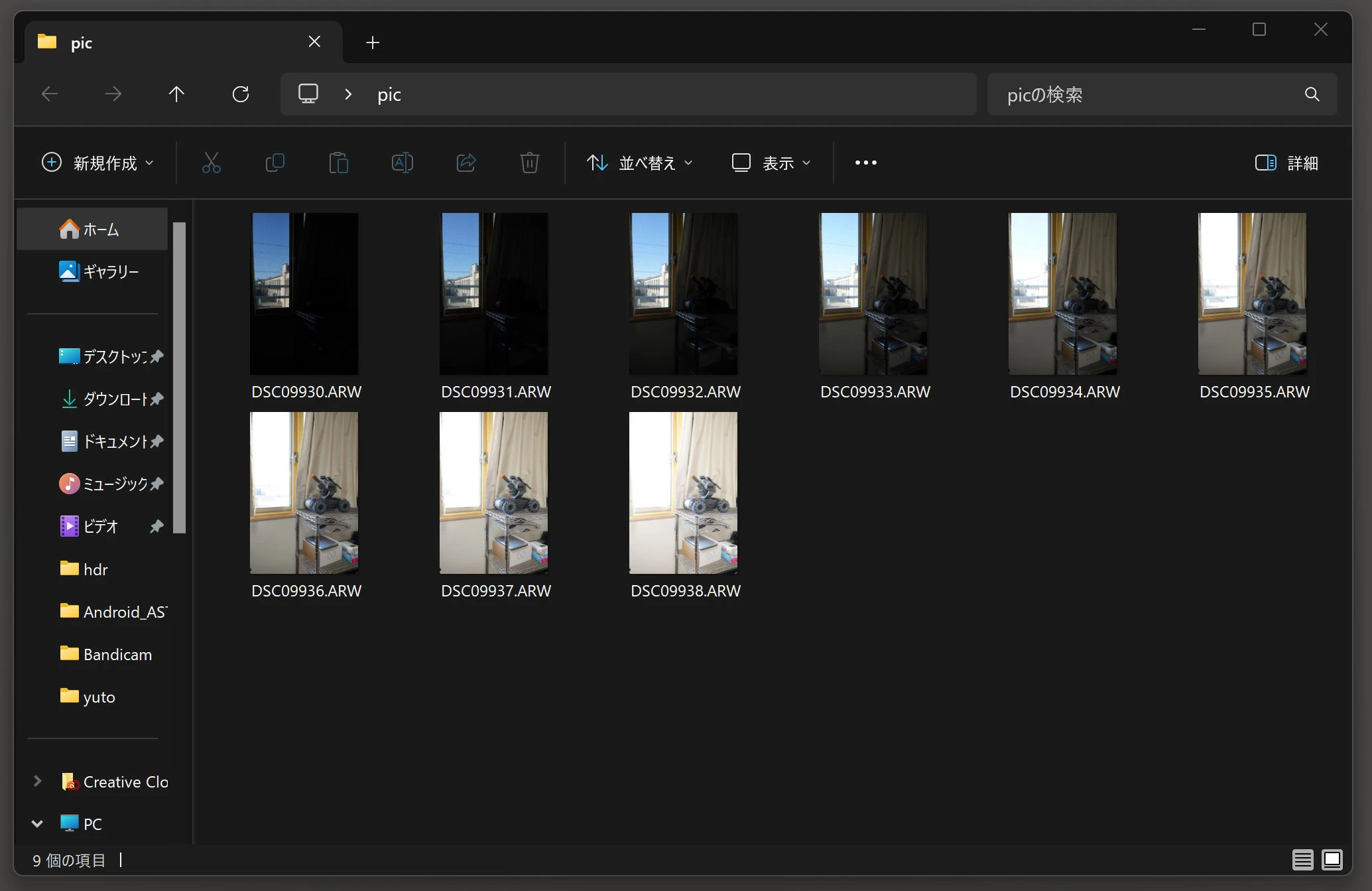
Task: Switch to details list view in status bar
Action: 1302,860
